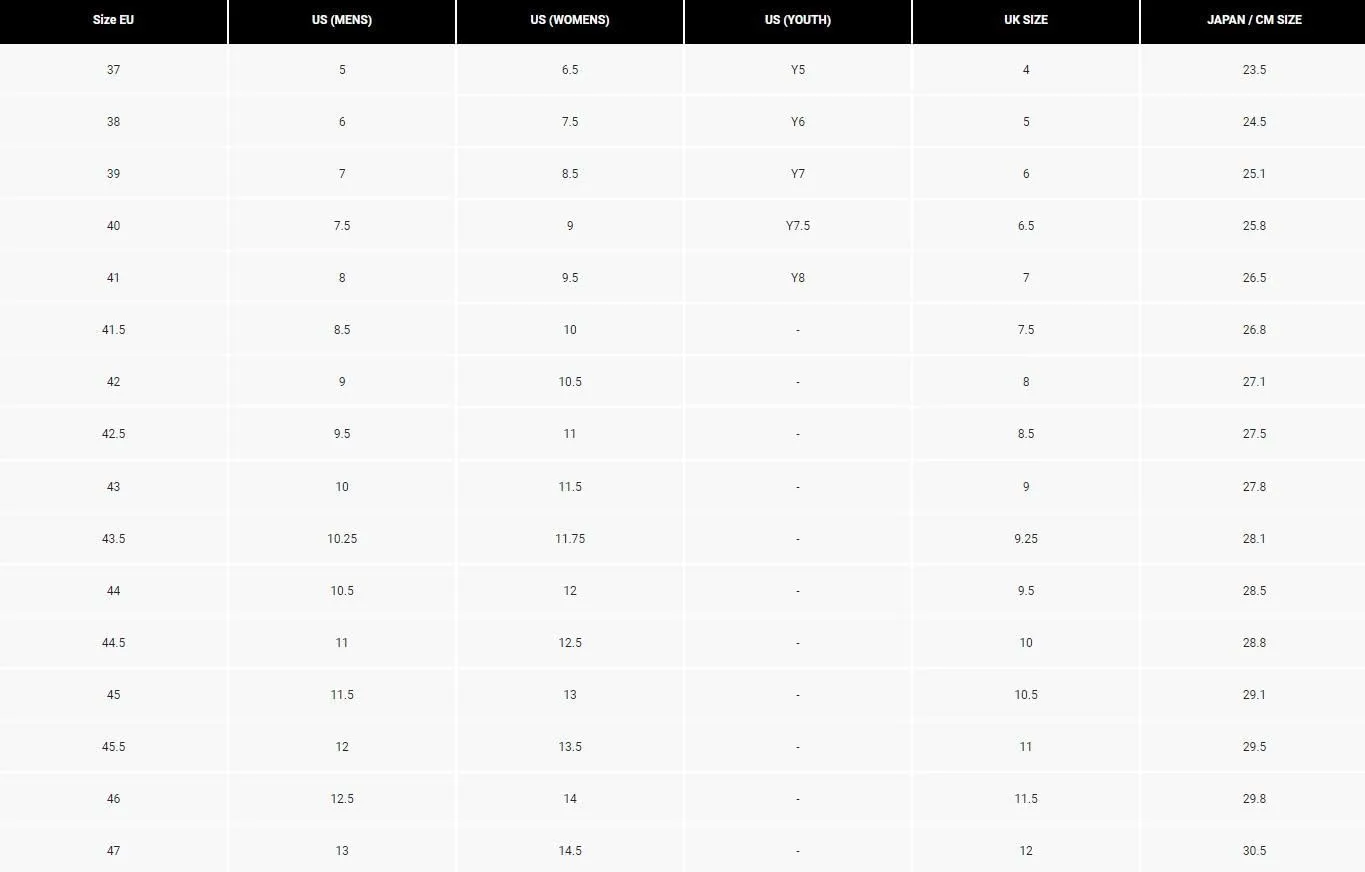Click EU size 37 cell
Screen dimensions: 1365x872
pyautogui.click(x=113, y=70)
